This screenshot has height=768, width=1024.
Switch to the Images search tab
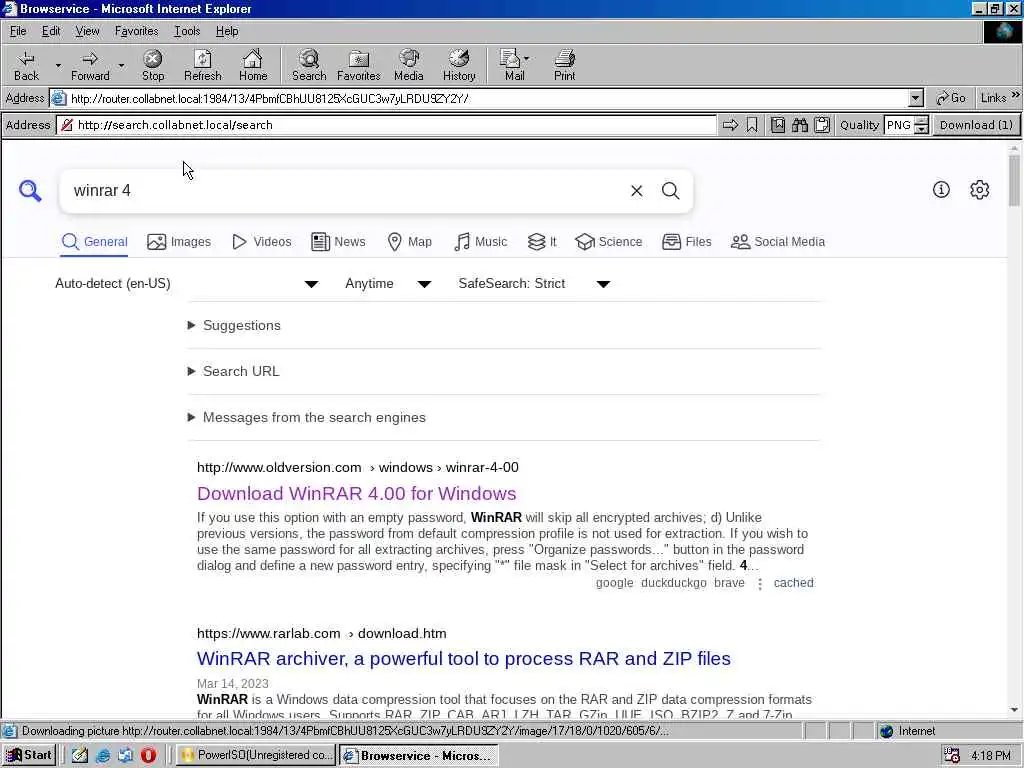179,242
